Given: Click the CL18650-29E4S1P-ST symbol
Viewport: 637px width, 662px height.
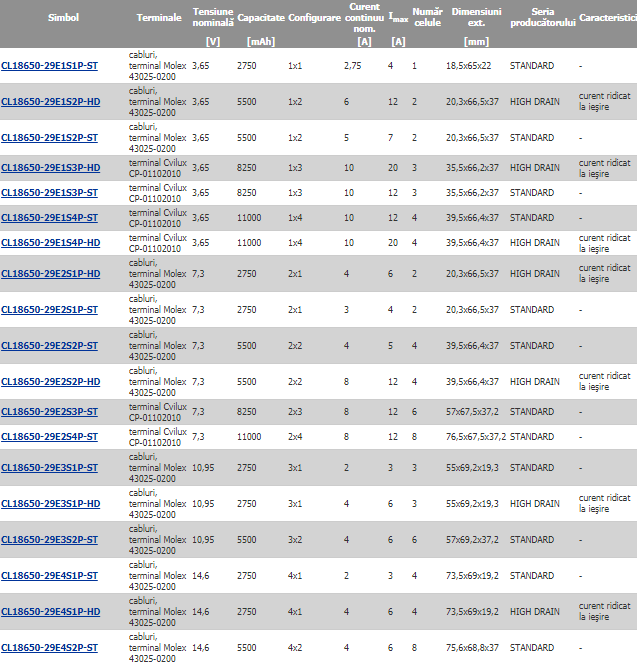Looking at the screenshot, I should pyautogui.click(x=49, y=575).
